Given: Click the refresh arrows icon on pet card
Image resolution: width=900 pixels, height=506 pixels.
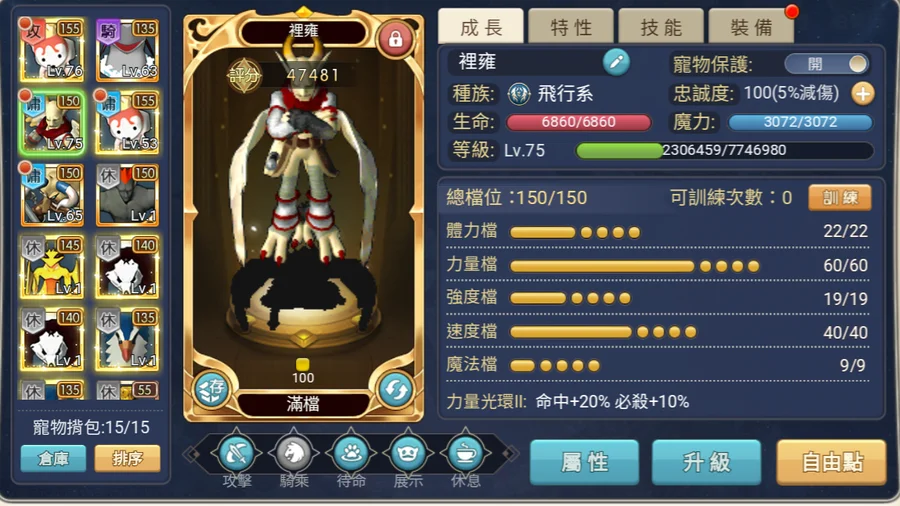Looking at the screenshot, I should pyautogui.click(x=396, y=390).
